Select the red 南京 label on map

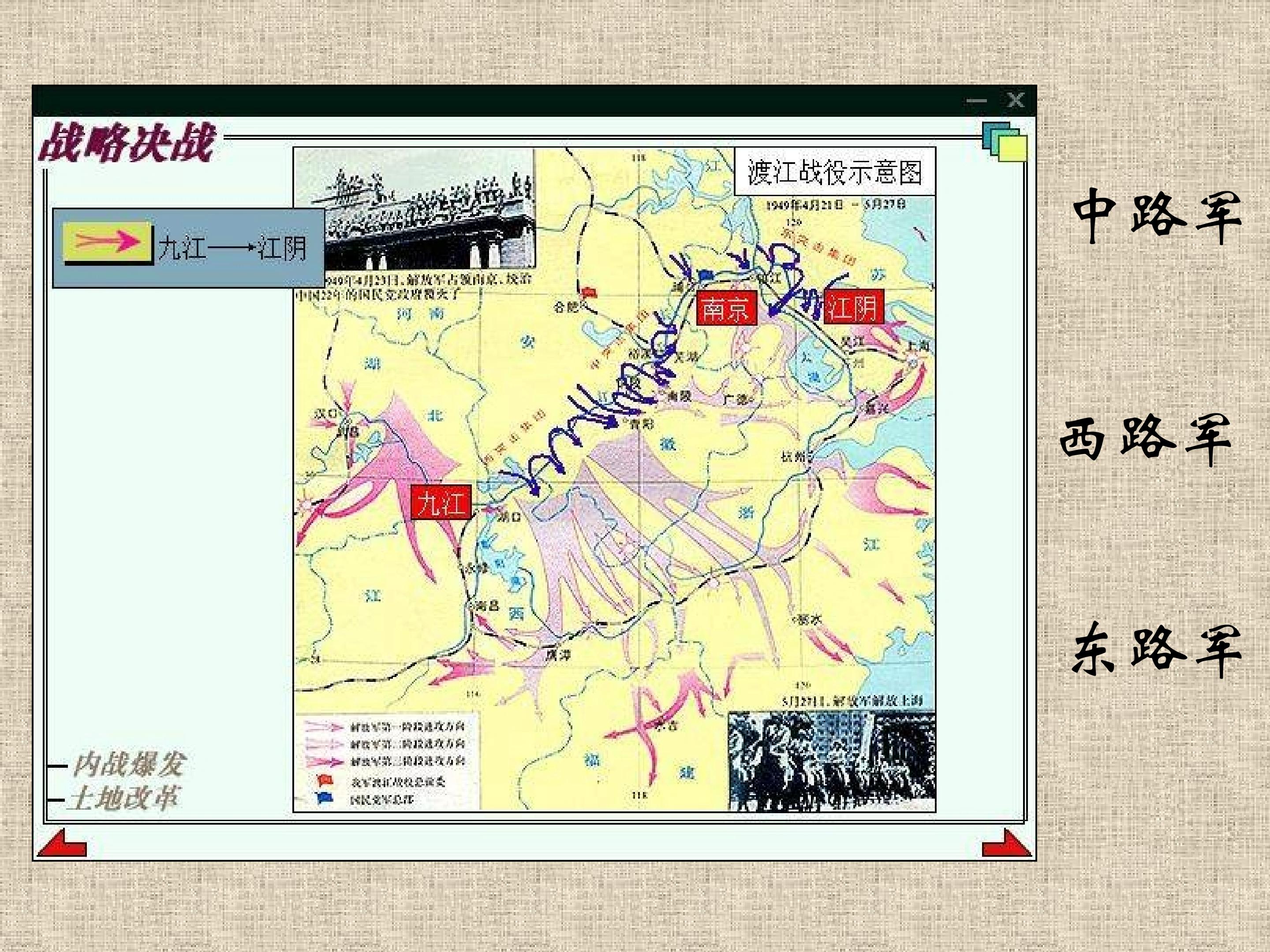click(726, 309)
